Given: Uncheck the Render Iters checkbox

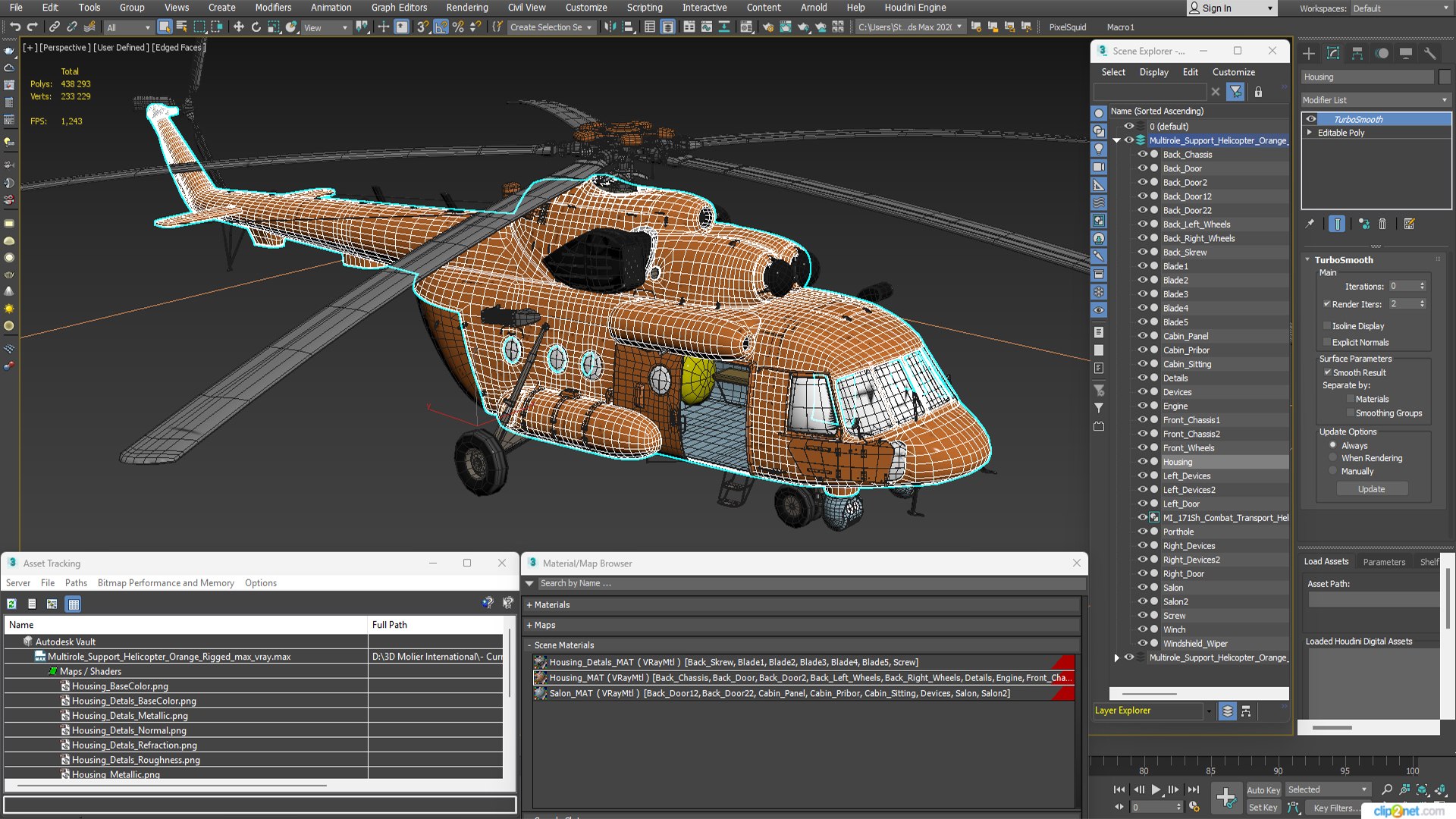Looking at the screenshot, I should pos(1327,304).
